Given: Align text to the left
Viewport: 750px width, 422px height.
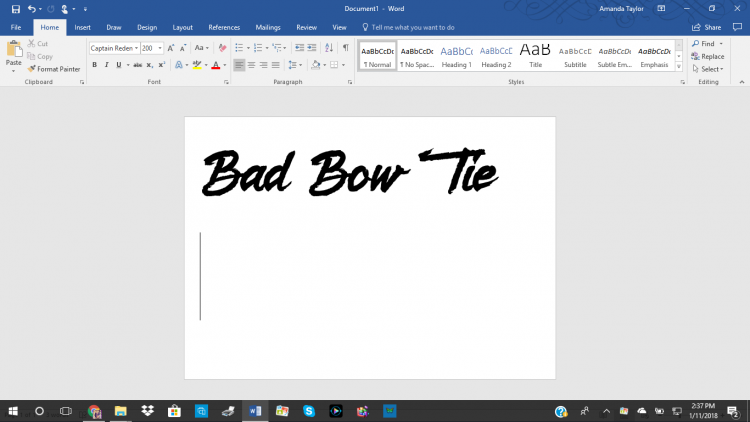Looking at the screenshot, I should coord(239,65).
